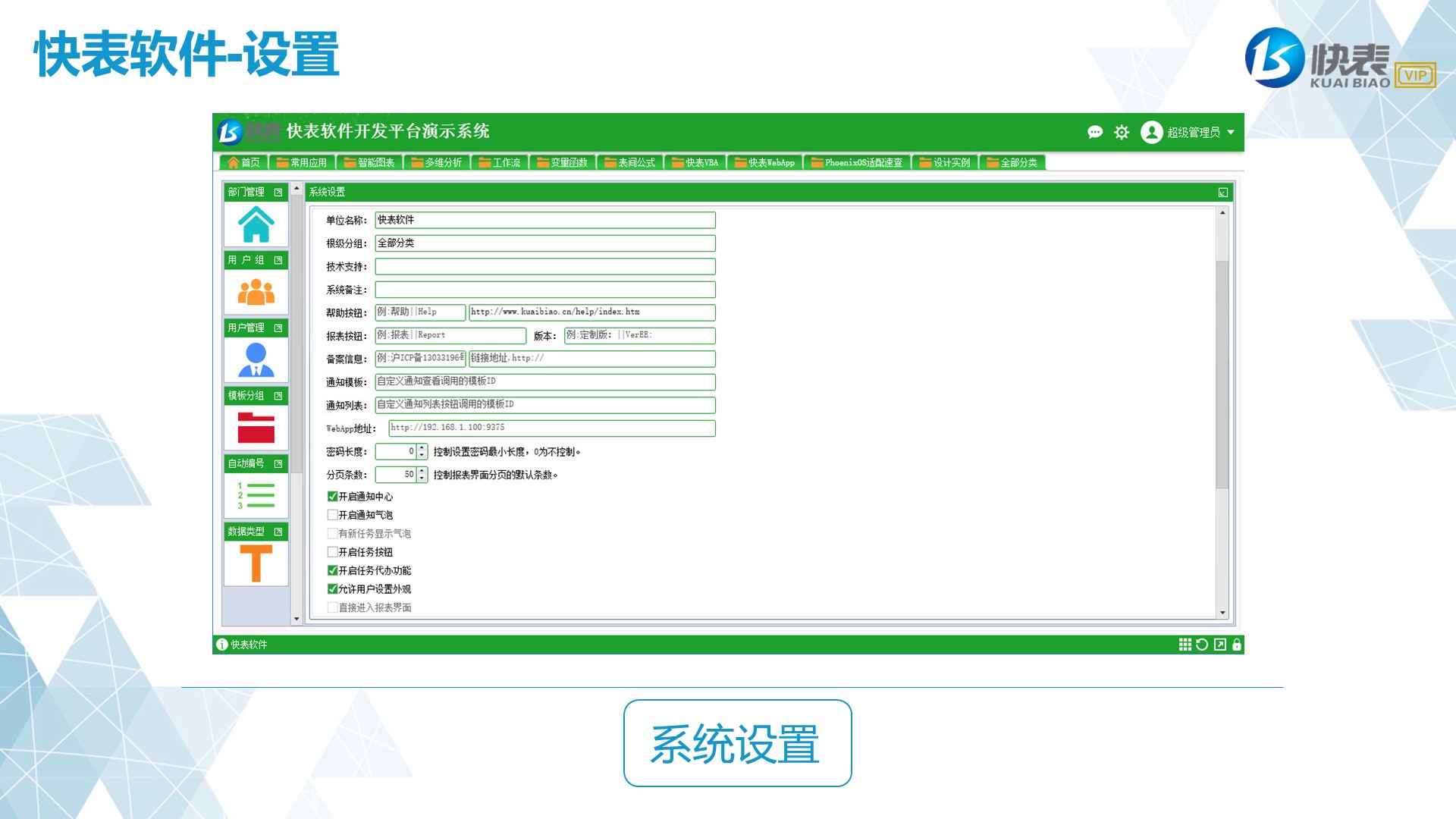1456x819 pixels.
Task: Expand the 部门管理 panel header icon
Action: coord(278,193)
